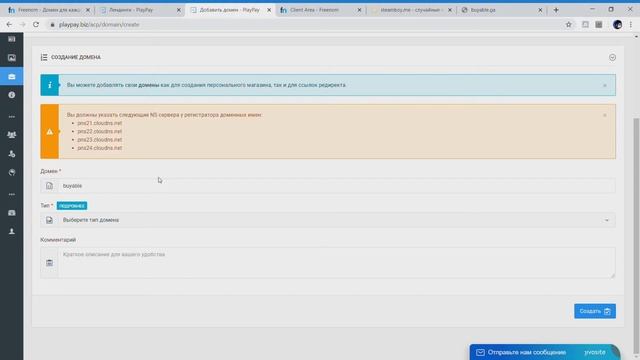The width and height of the screenshot is (640, 360).
Task: Click the pns21.cloudns.net server entry
Action: [x=100, y=123]
